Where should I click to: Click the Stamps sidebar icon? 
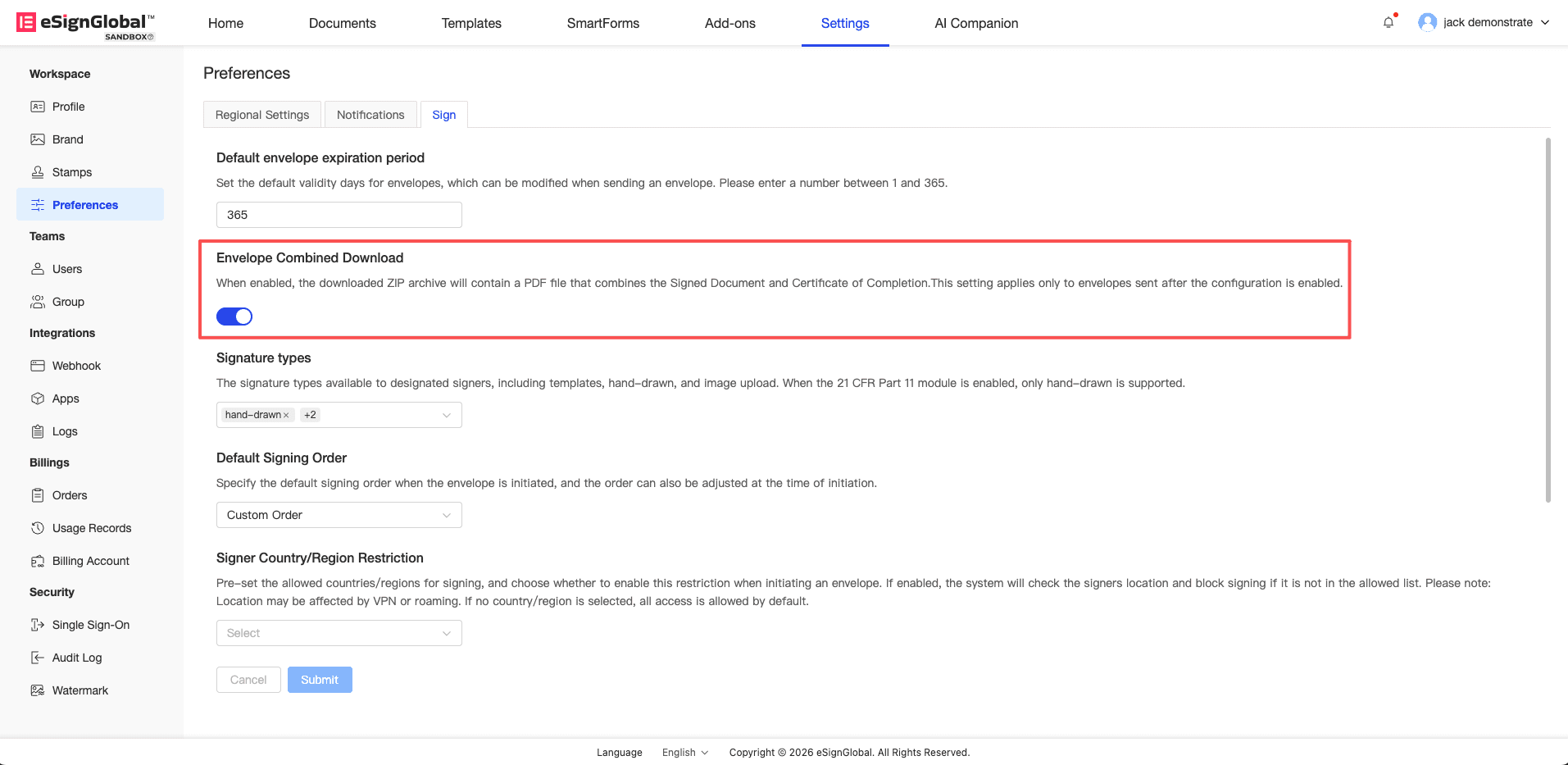38,172
